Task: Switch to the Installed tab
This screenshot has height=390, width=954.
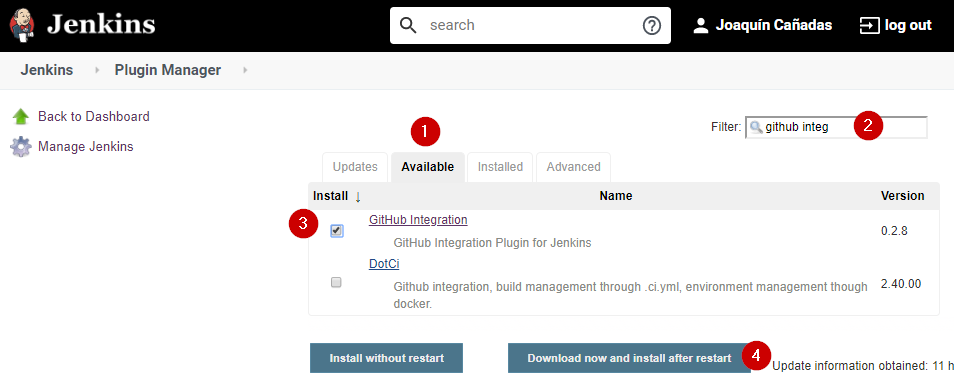Action: [x=500, y=167]
